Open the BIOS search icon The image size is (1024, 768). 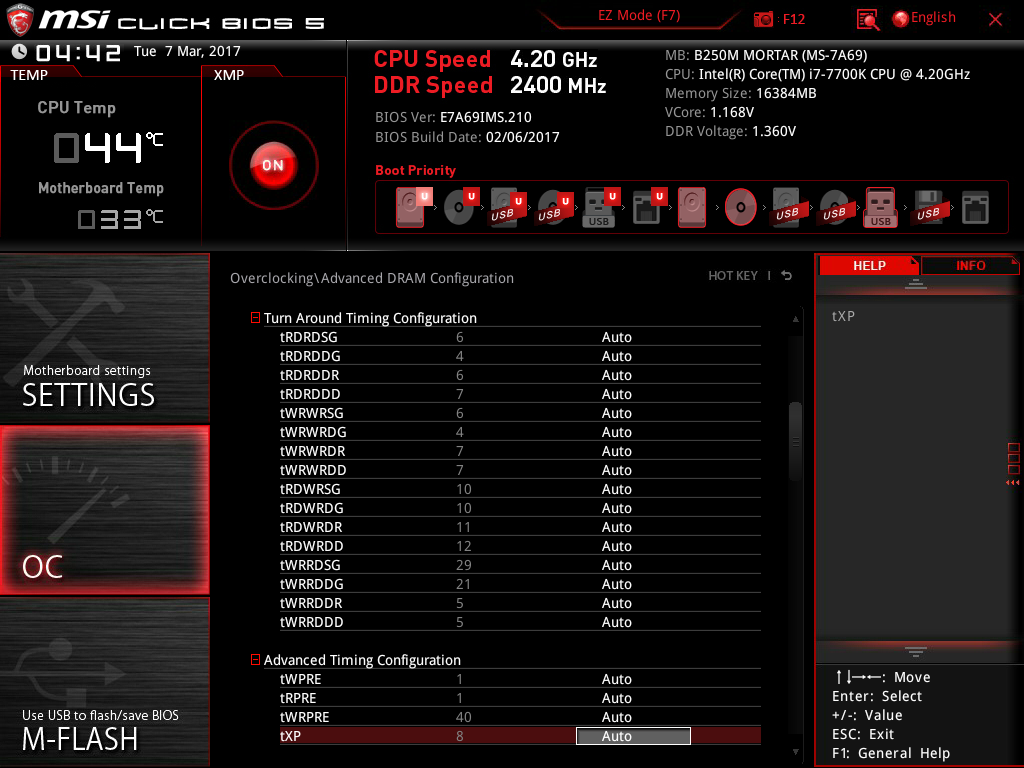click(x=867, y=19)
